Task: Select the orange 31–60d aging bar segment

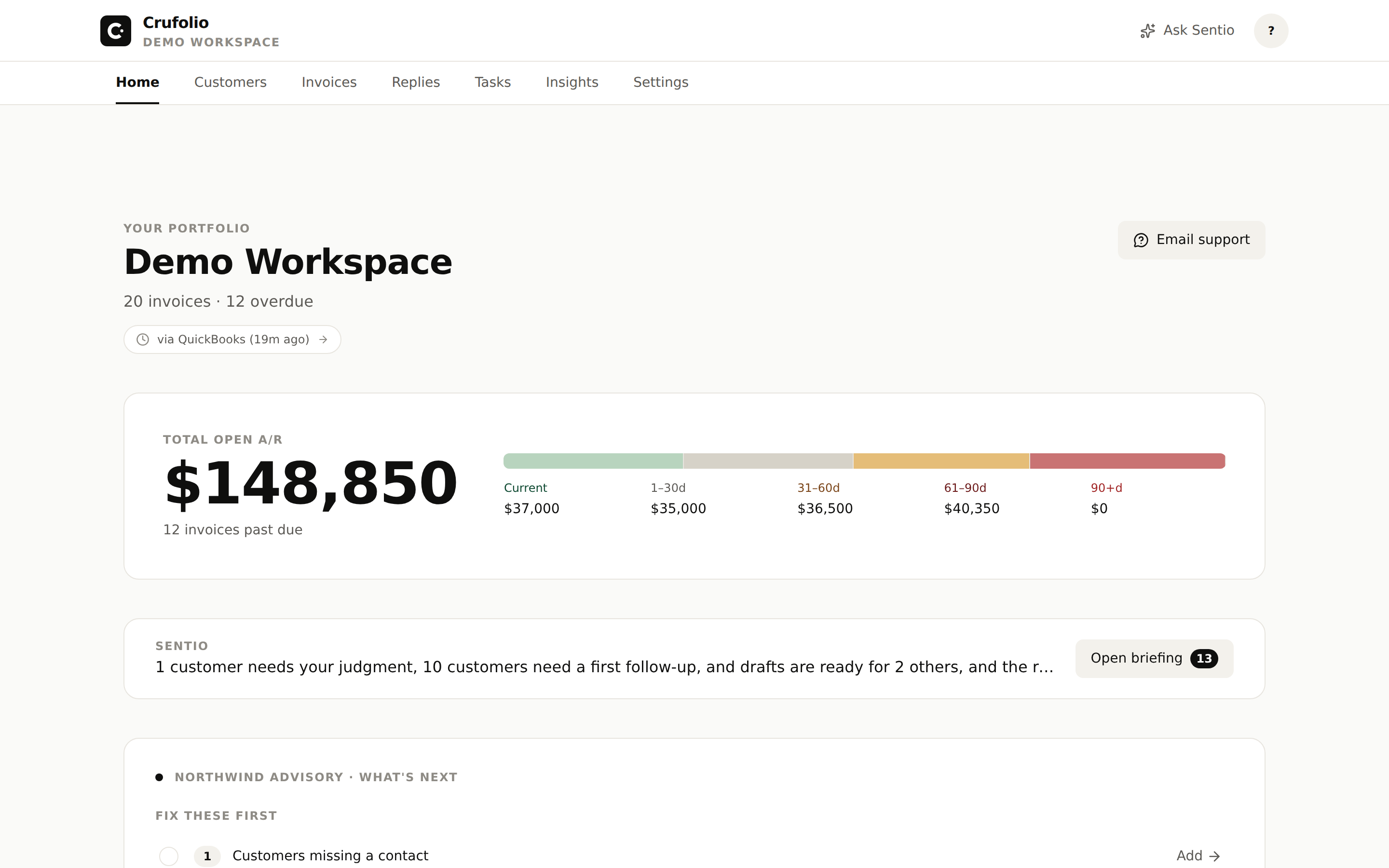Action: tap(941, 461)
